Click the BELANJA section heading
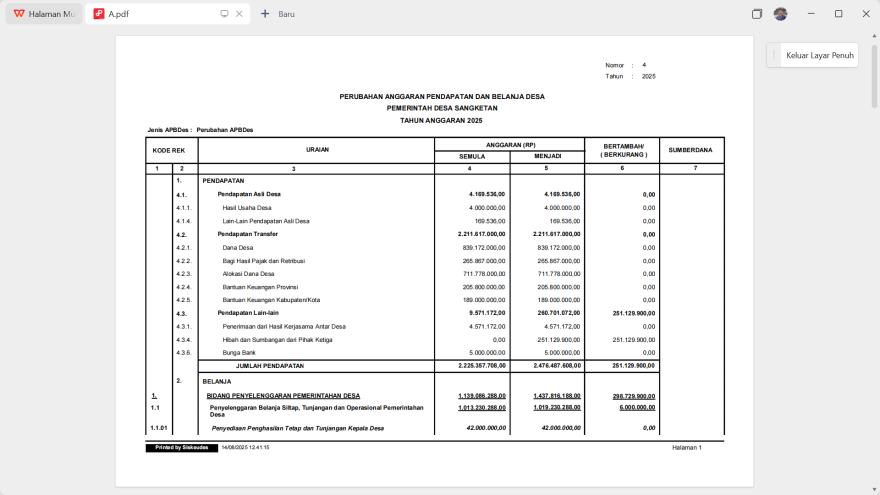Image resolution: width=880 pixels, height=495 pixels. 217,382
